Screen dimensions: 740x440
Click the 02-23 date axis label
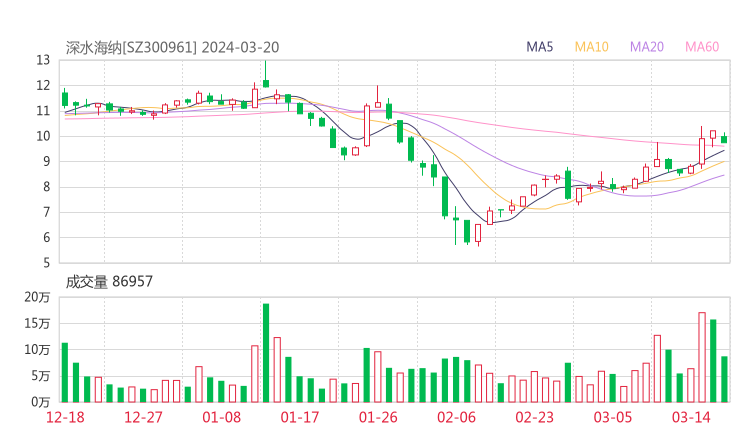click(534, 417)
